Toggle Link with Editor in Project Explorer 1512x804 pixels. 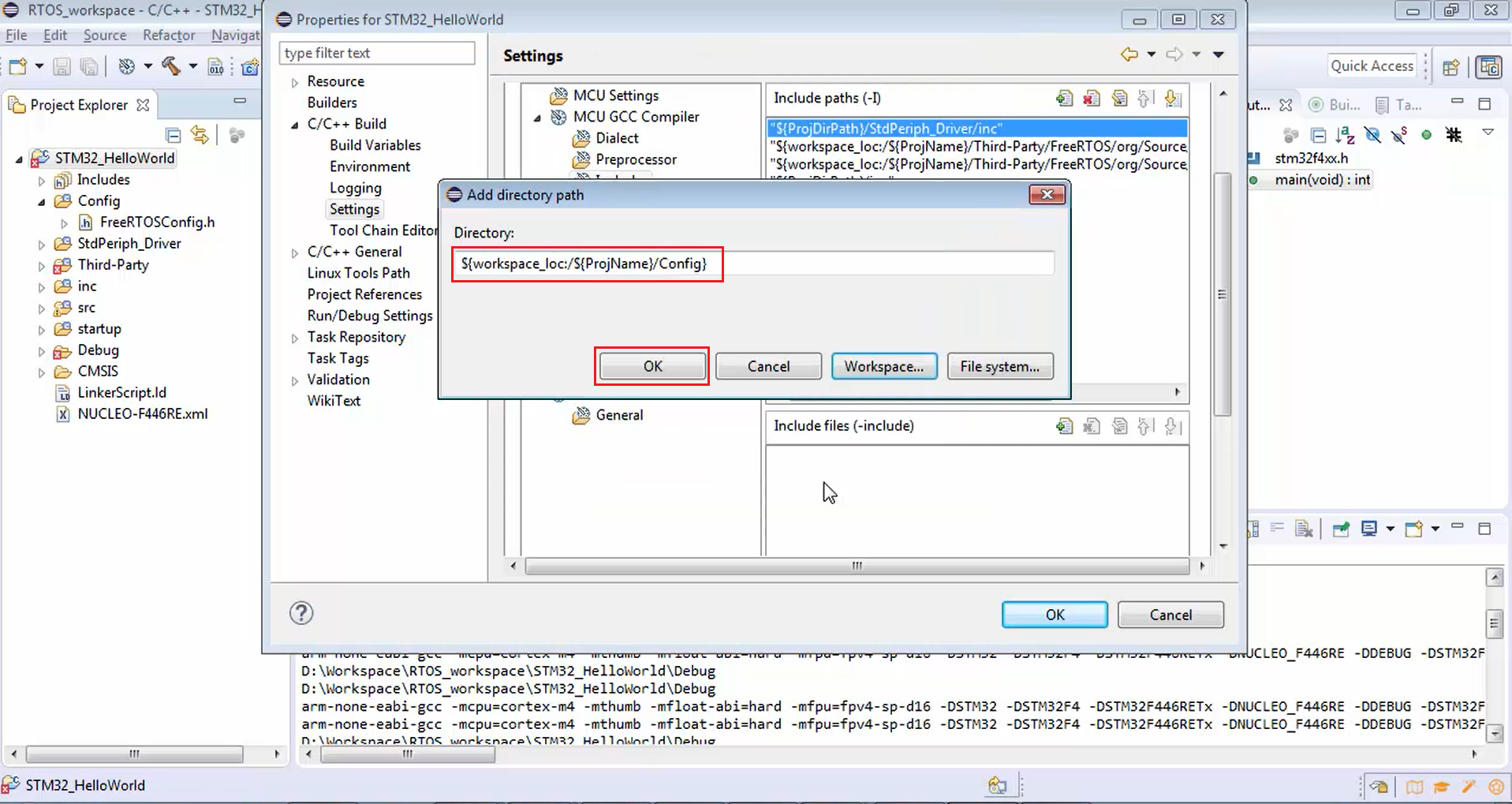pos(200,135)
